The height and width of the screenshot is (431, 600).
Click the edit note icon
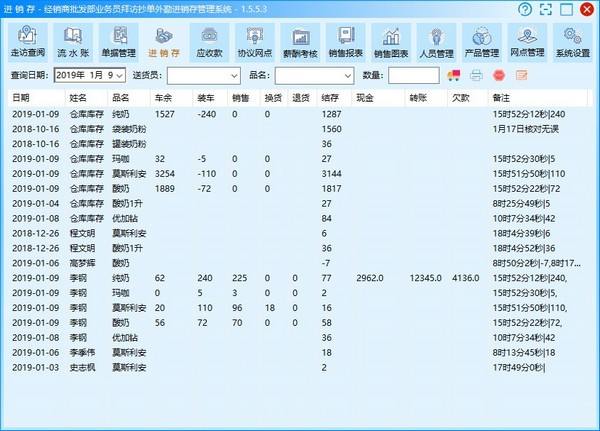click(521, 75)
